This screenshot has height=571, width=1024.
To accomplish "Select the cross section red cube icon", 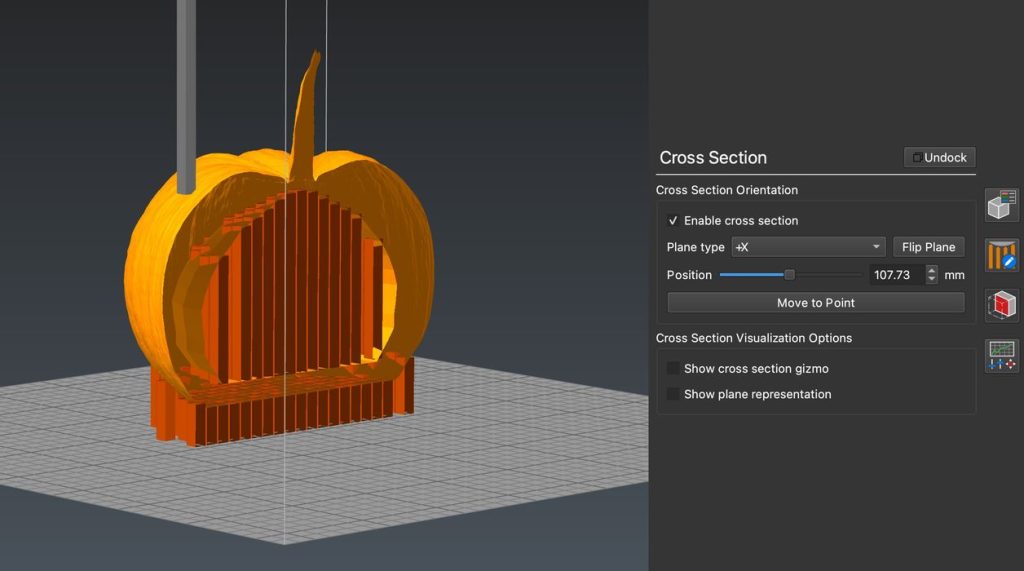I will pyautogui.click(x=1002, y=305).
